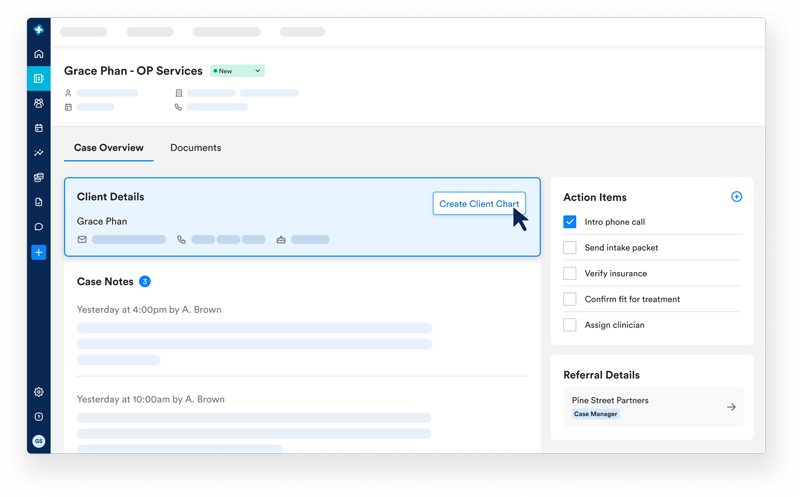This screenshot has height=497, width=800.
Task: Check Send intake packet
Action: [569, 247]
